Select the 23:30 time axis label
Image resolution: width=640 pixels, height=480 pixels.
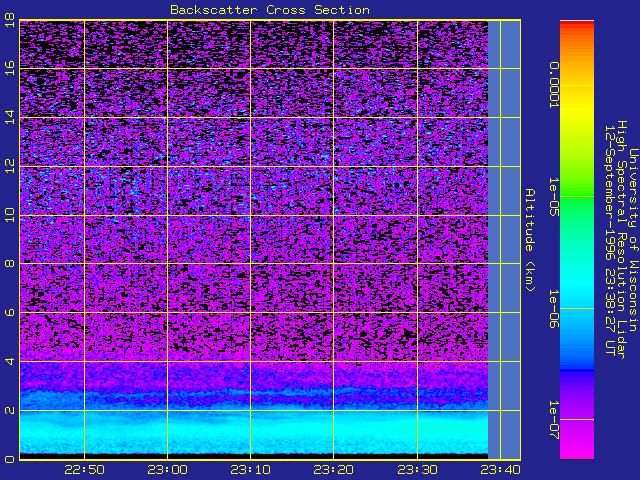pyautogui.click(x=417, y=470)
